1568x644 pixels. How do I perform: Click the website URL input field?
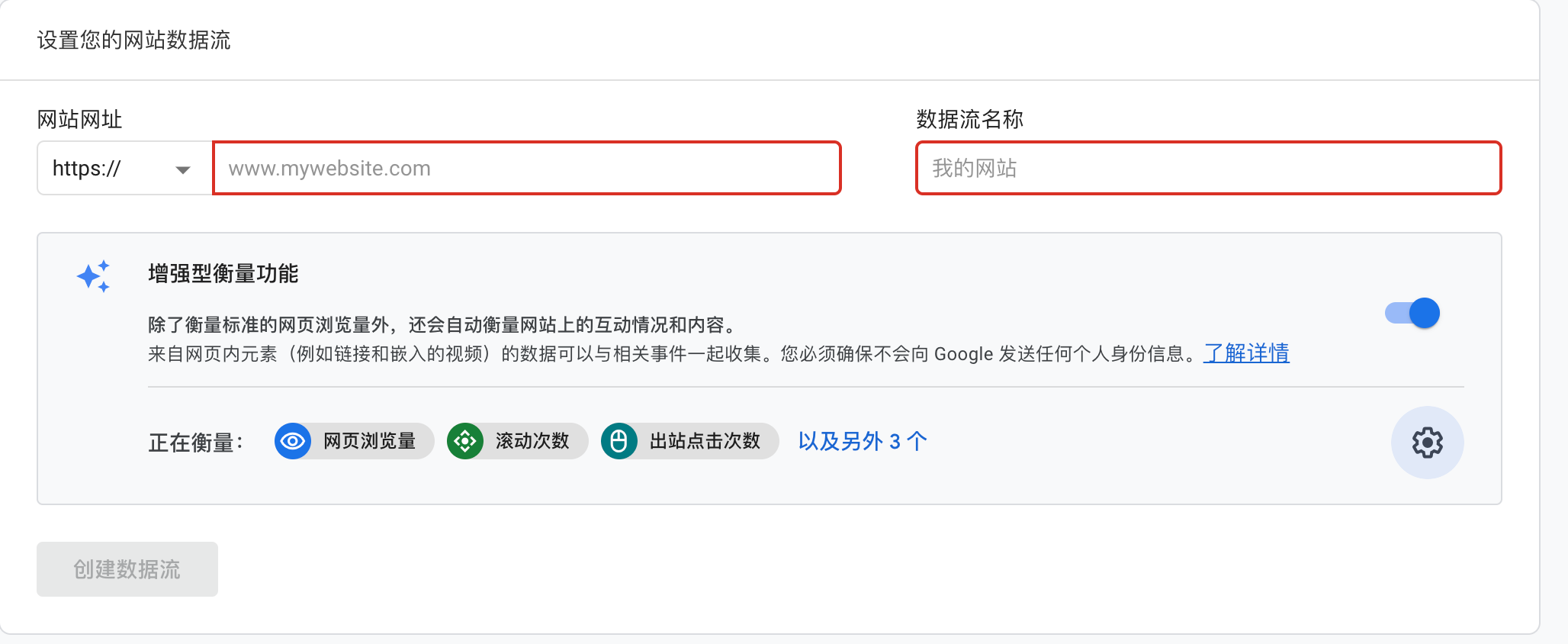tap(527, 168)
